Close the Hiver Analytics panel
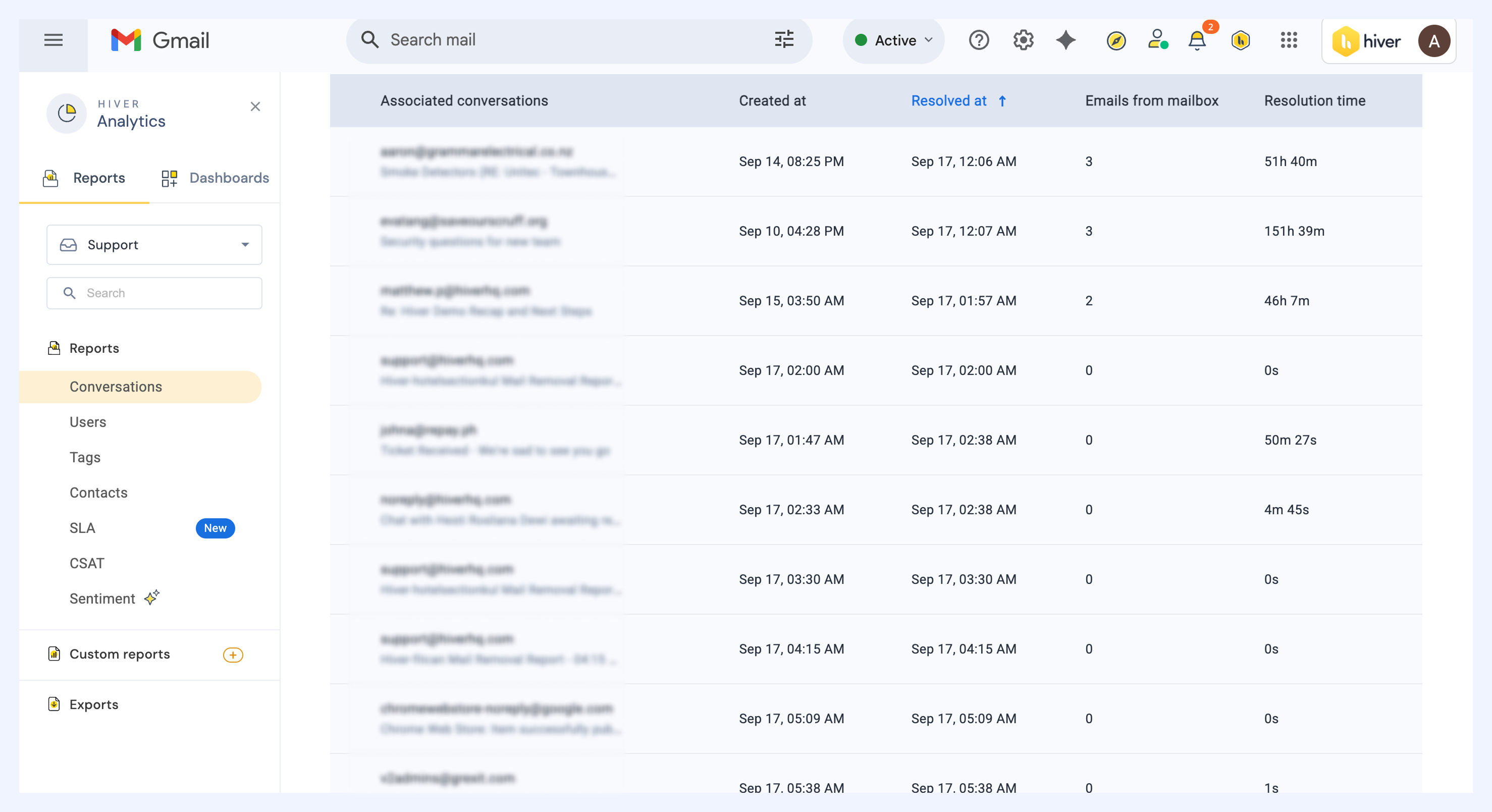Image resolution: width=1492 pixels, height=812 pixels. [x=255, y=106]
